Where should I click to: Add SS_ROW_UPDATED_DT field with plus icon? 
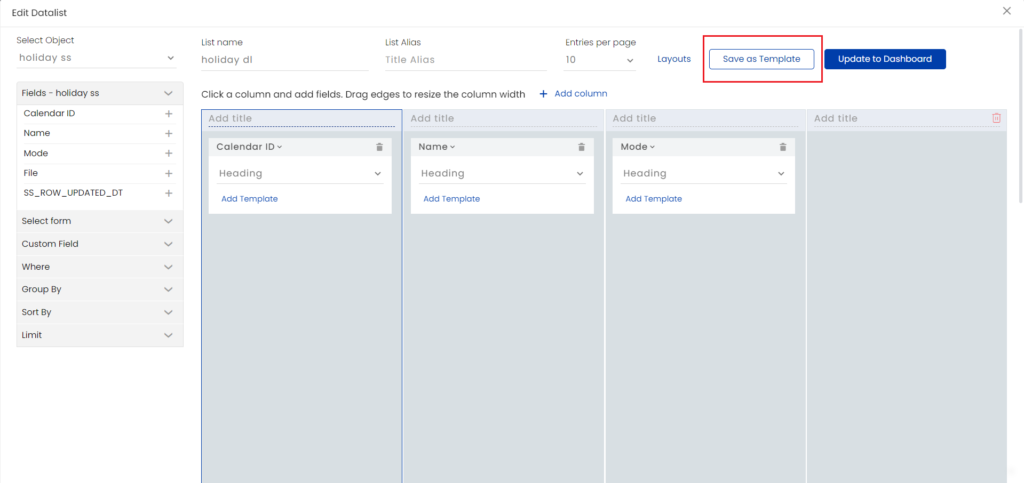(168, 193)
